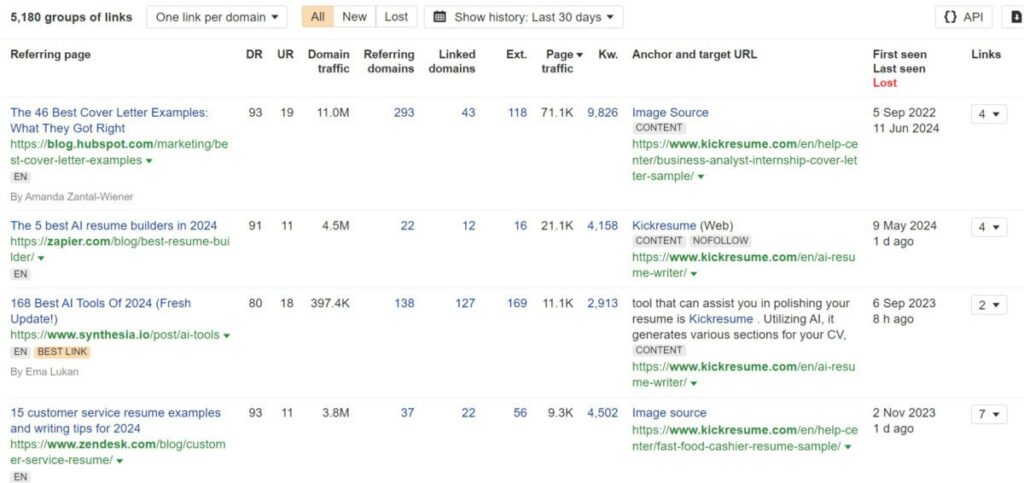Click referring domains value 138
The height and width of the screenshot is (483, 1024).
coord(404,304)
